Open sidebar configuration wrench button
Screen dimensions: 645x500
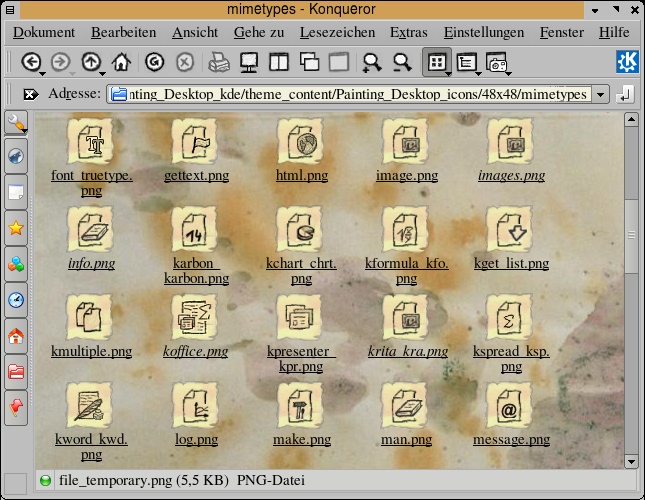pyautogui.click(x=16, y=122)
